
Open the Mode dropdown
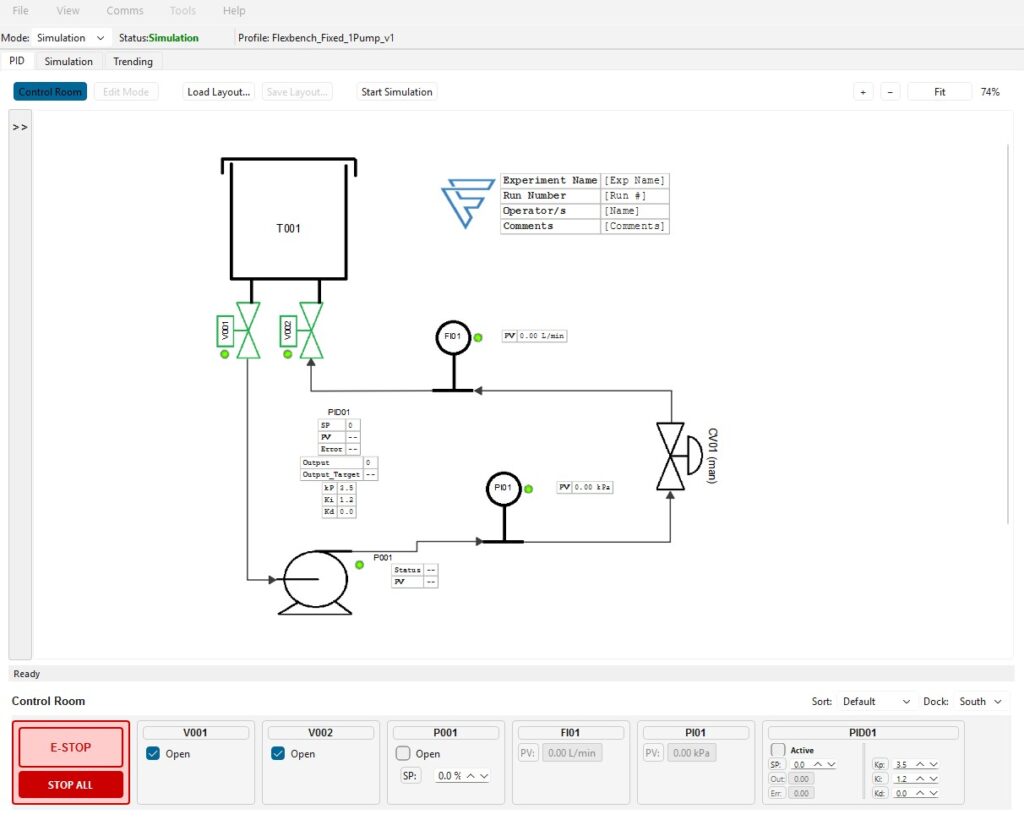click(x=69, y=38)
